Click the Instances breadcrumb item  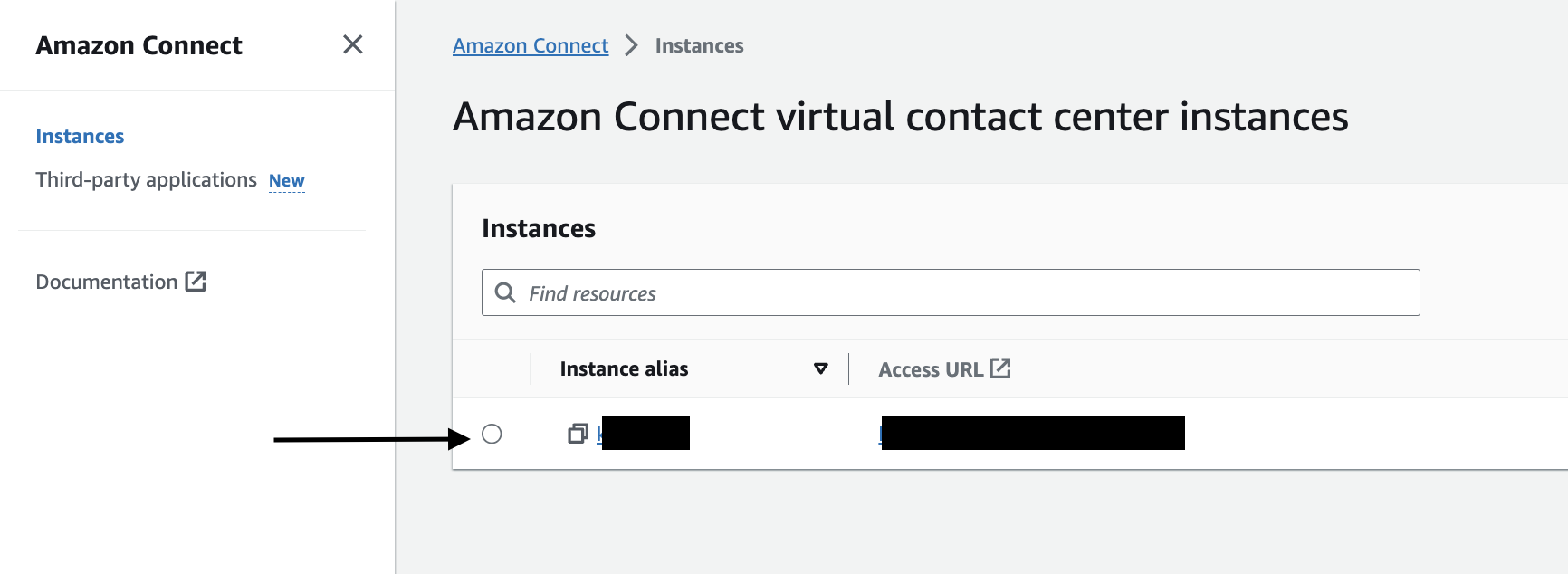[699, 45]
